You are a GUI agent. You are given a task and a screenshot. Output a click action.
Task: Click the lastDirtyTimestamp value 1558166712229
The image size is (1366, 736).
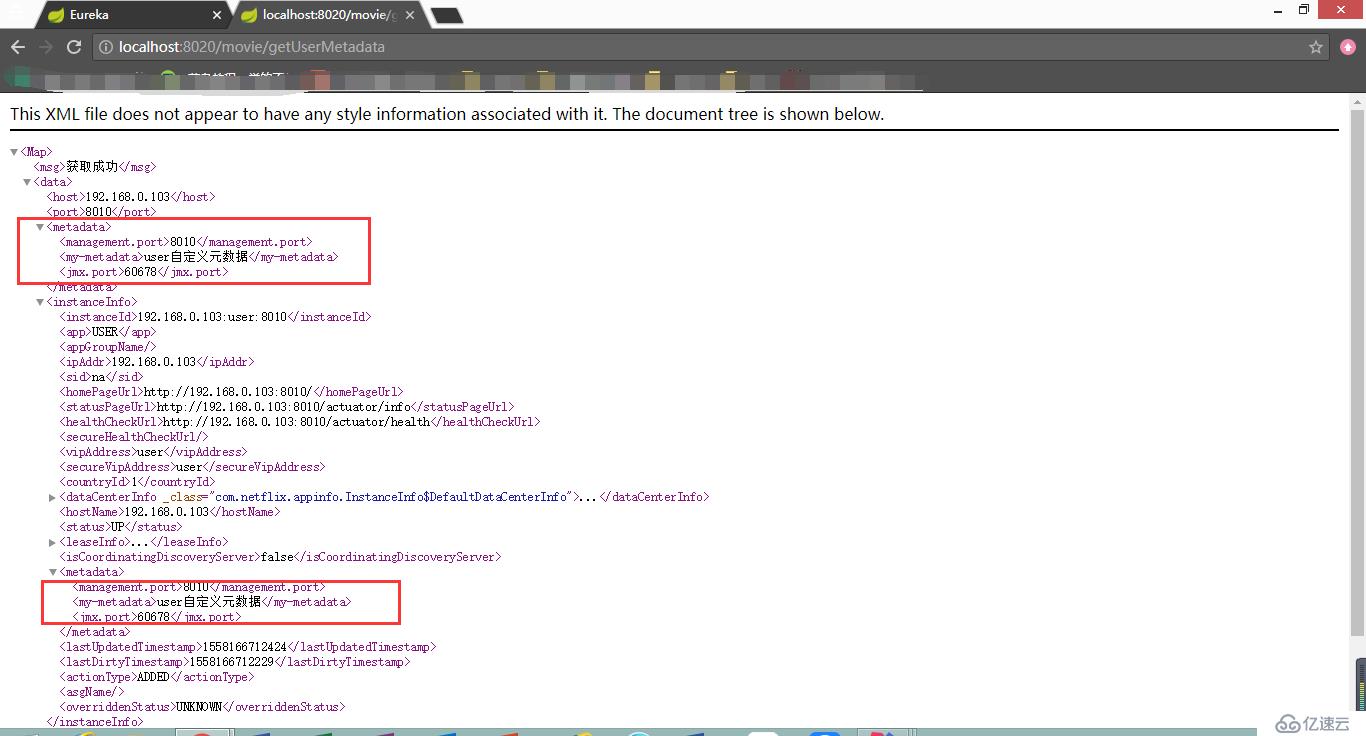(232, 662)
